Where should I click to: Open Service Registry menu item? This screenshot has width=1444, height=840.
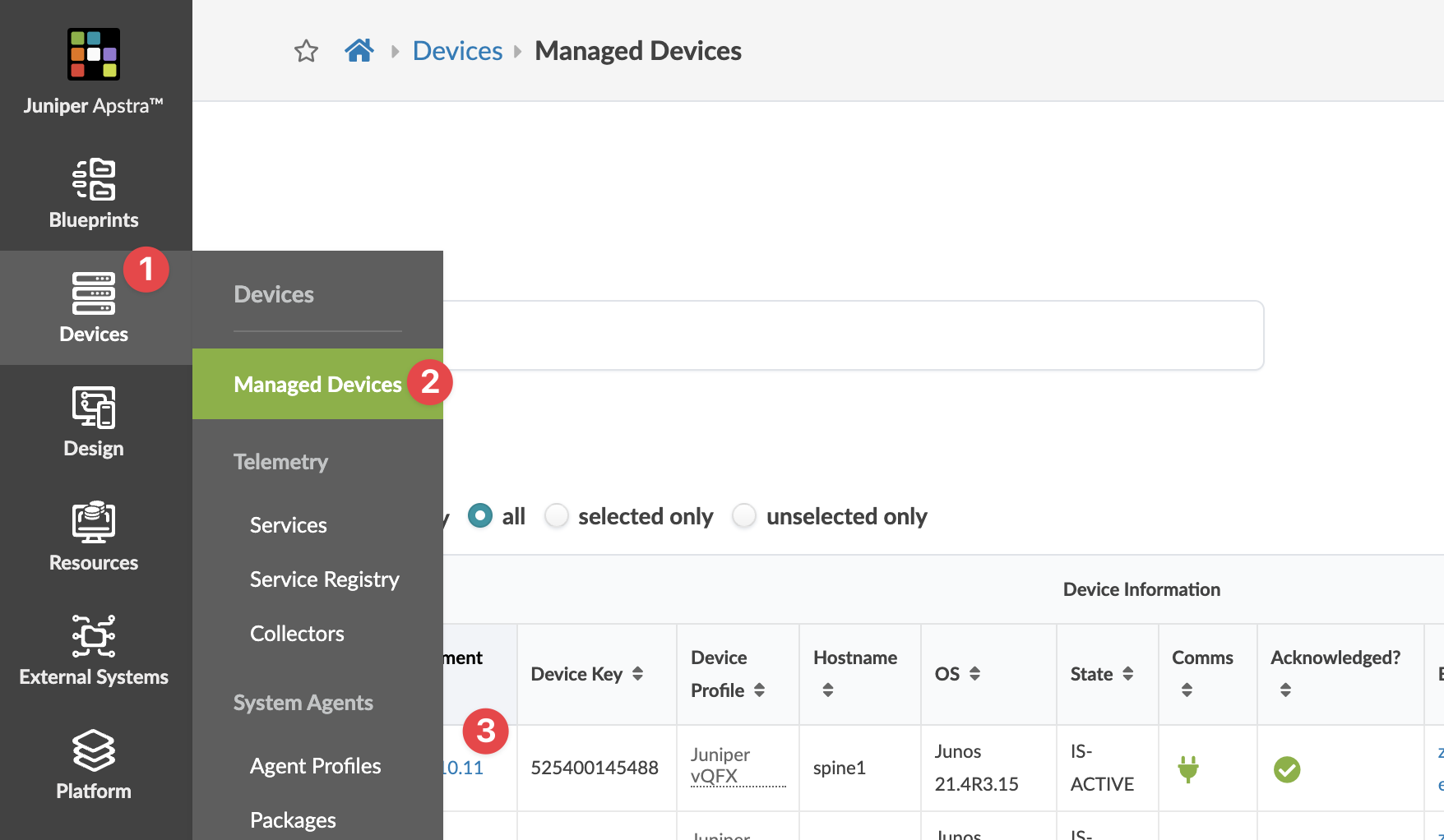(x=324, y=579)
